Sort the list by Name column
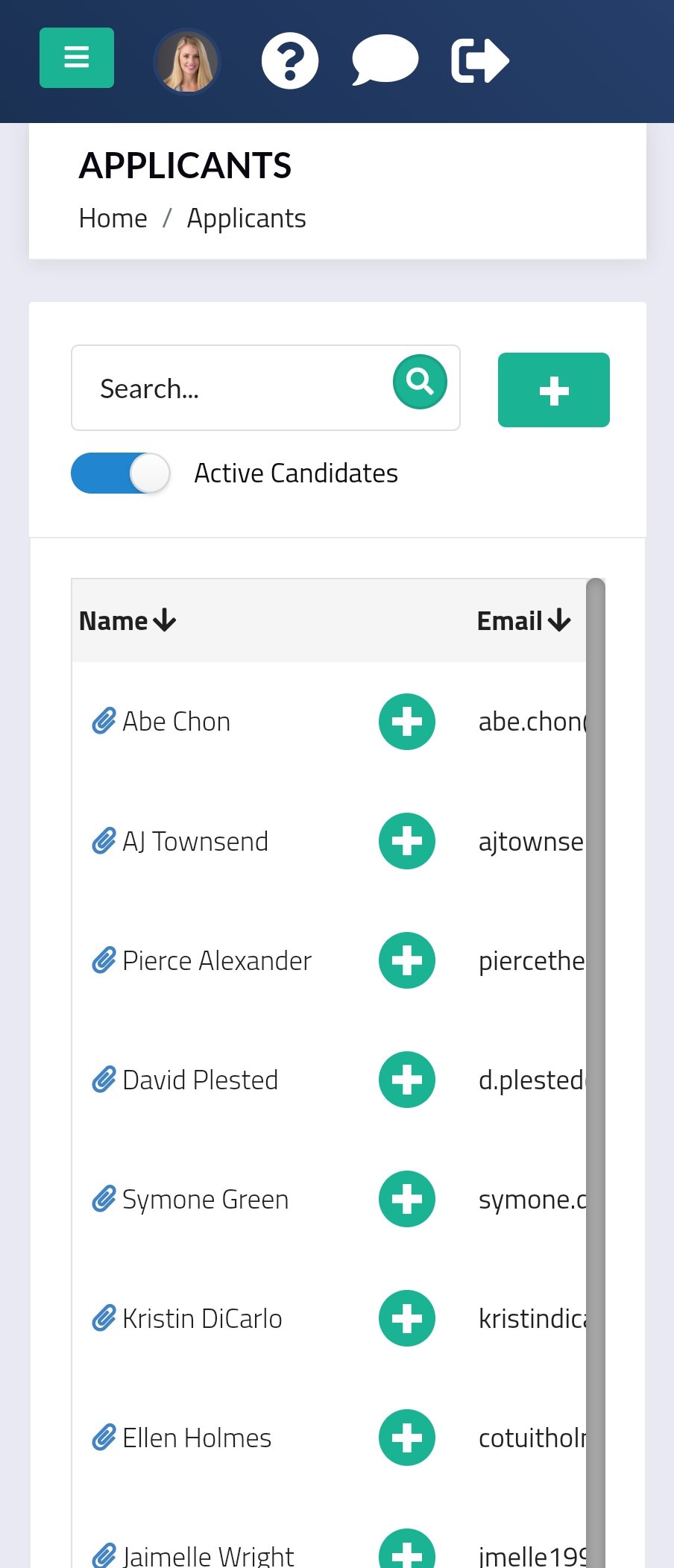Viewport: 674px width, 1568px height. pyautogui.click(x=127, y=621)
